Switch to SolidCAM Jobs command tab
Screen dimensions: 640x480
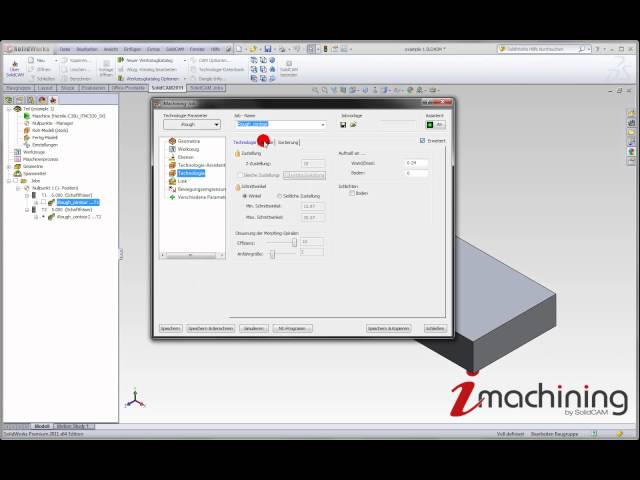(x=207, y=88)
